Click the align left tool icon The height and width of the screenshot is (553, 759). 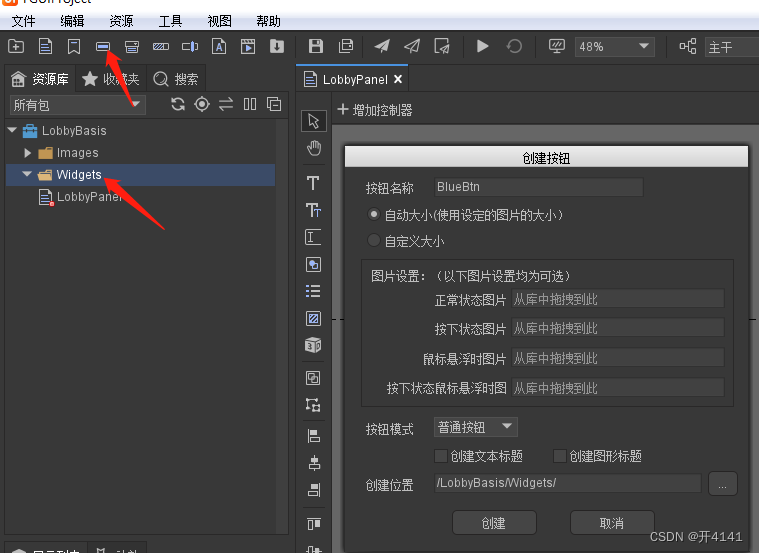(314, 436)
